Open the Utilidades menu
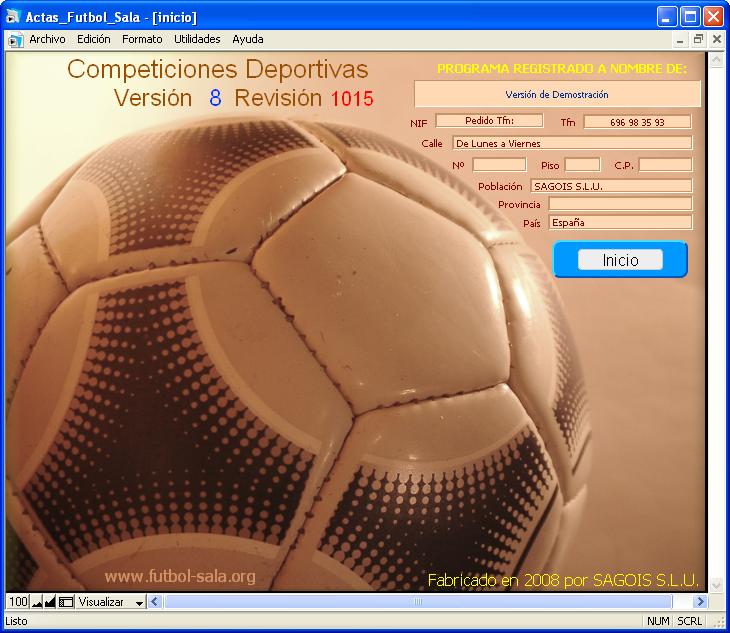This screenshot has width=730, height=633. (x=197, y=39)
